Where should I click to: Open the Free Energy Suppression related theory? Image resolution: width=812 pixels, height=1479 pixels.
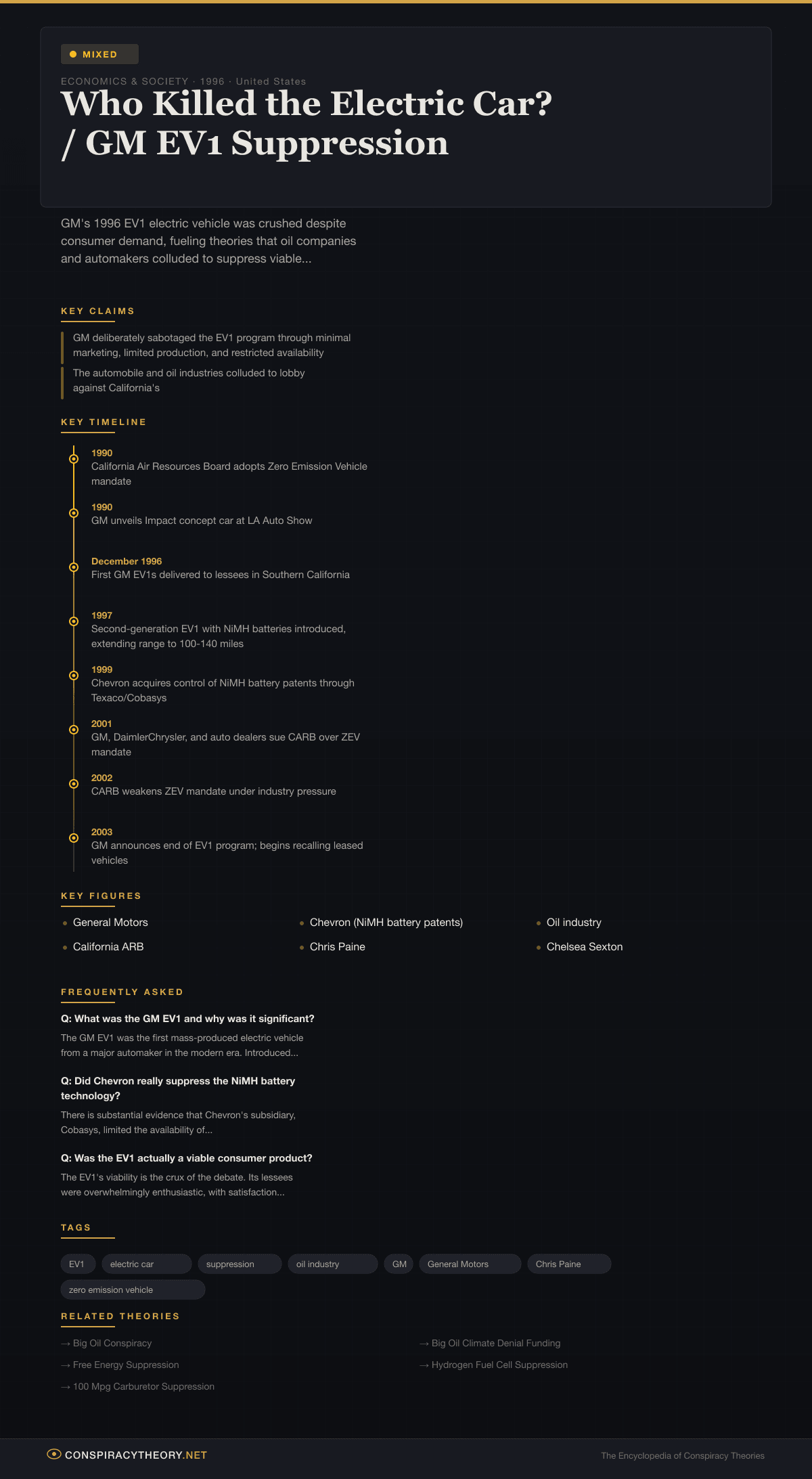(126, 1365)
